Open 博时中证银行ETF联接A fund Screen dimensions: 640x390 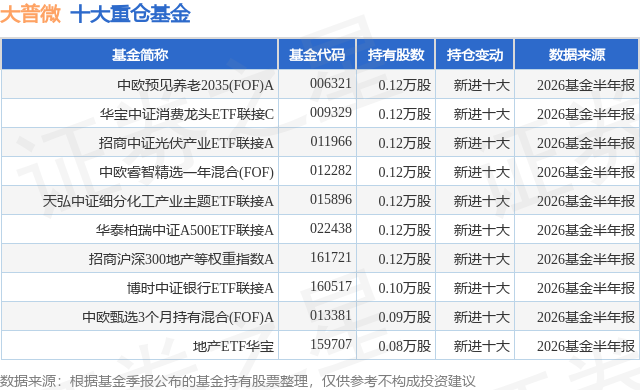pos(200,288)
